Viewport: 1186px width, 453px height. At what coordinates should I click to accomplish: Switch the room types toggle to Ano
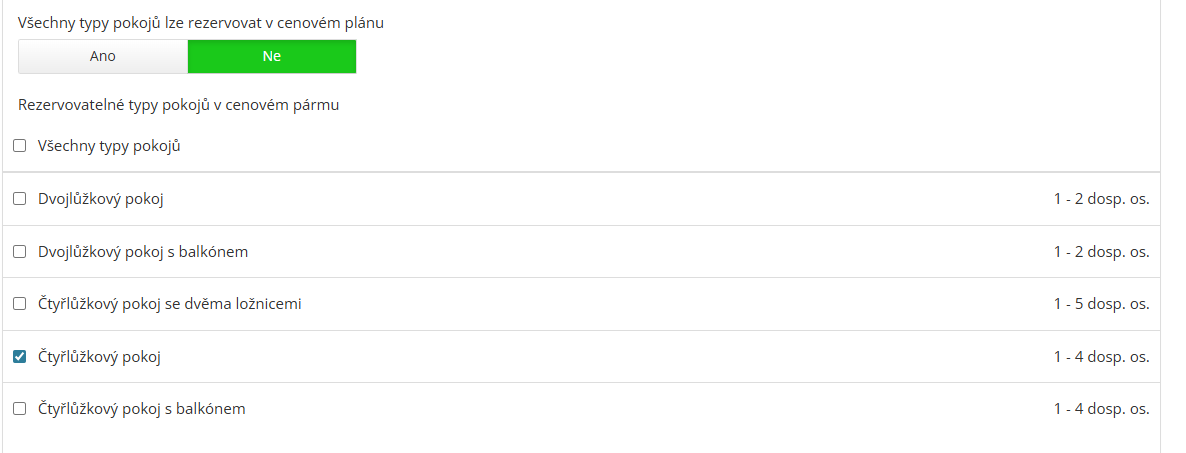coord(103,56)
